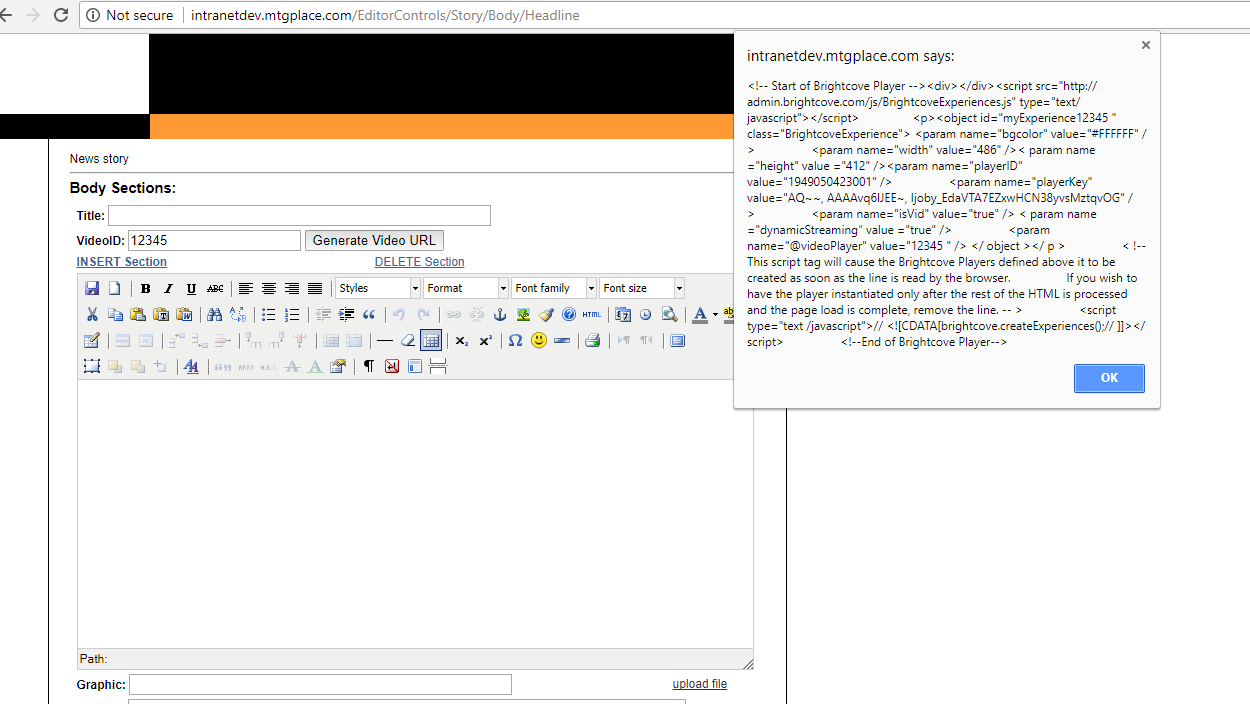Image resolution: width=1250 pixels, height=704 pixels.
Task: Click the upload file link
Action: [700, 684]
